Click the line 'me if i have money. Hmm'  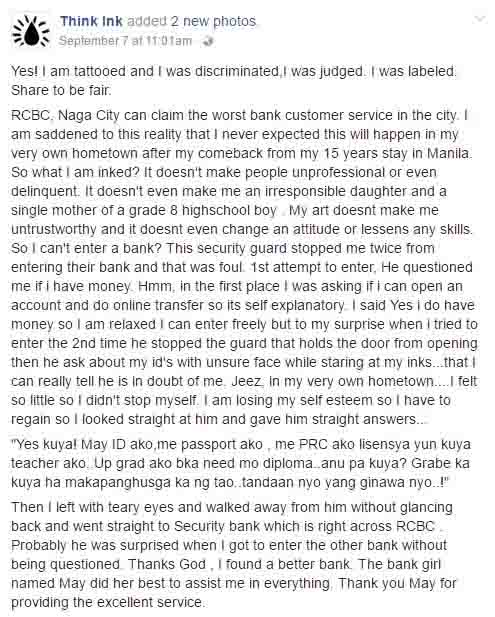(236, 286)
